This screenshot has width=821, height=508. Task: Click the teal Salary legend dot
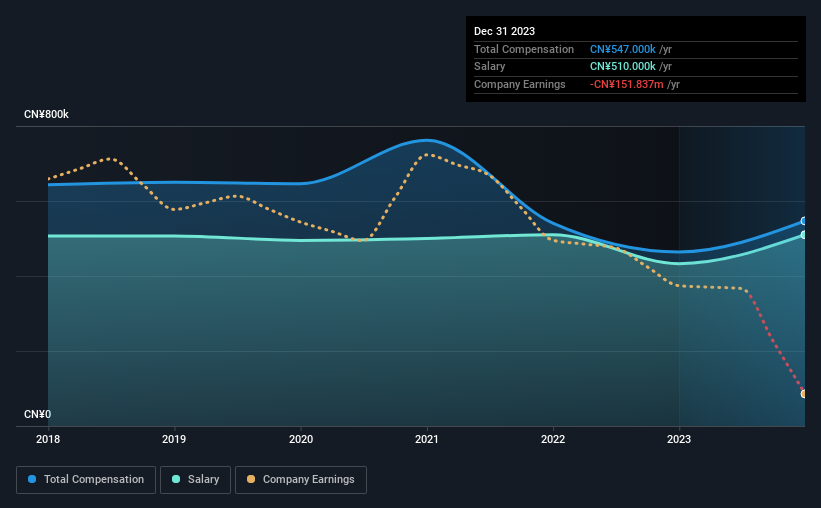click(x=176, y=479)
